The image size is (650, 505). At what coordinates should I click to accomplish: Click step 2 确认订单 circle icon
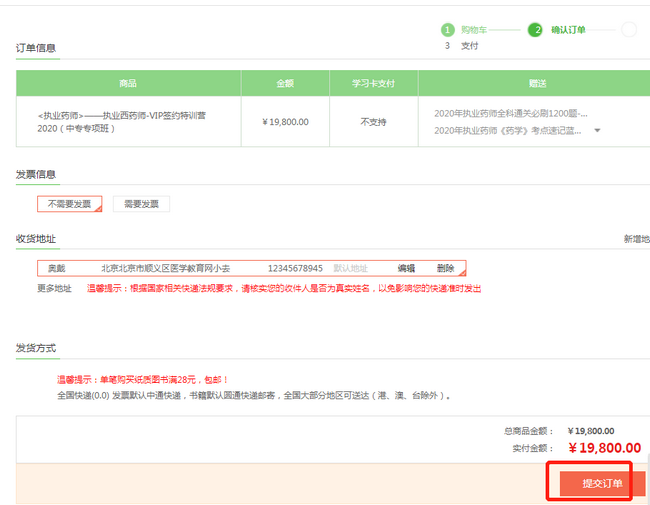point(535,30)
